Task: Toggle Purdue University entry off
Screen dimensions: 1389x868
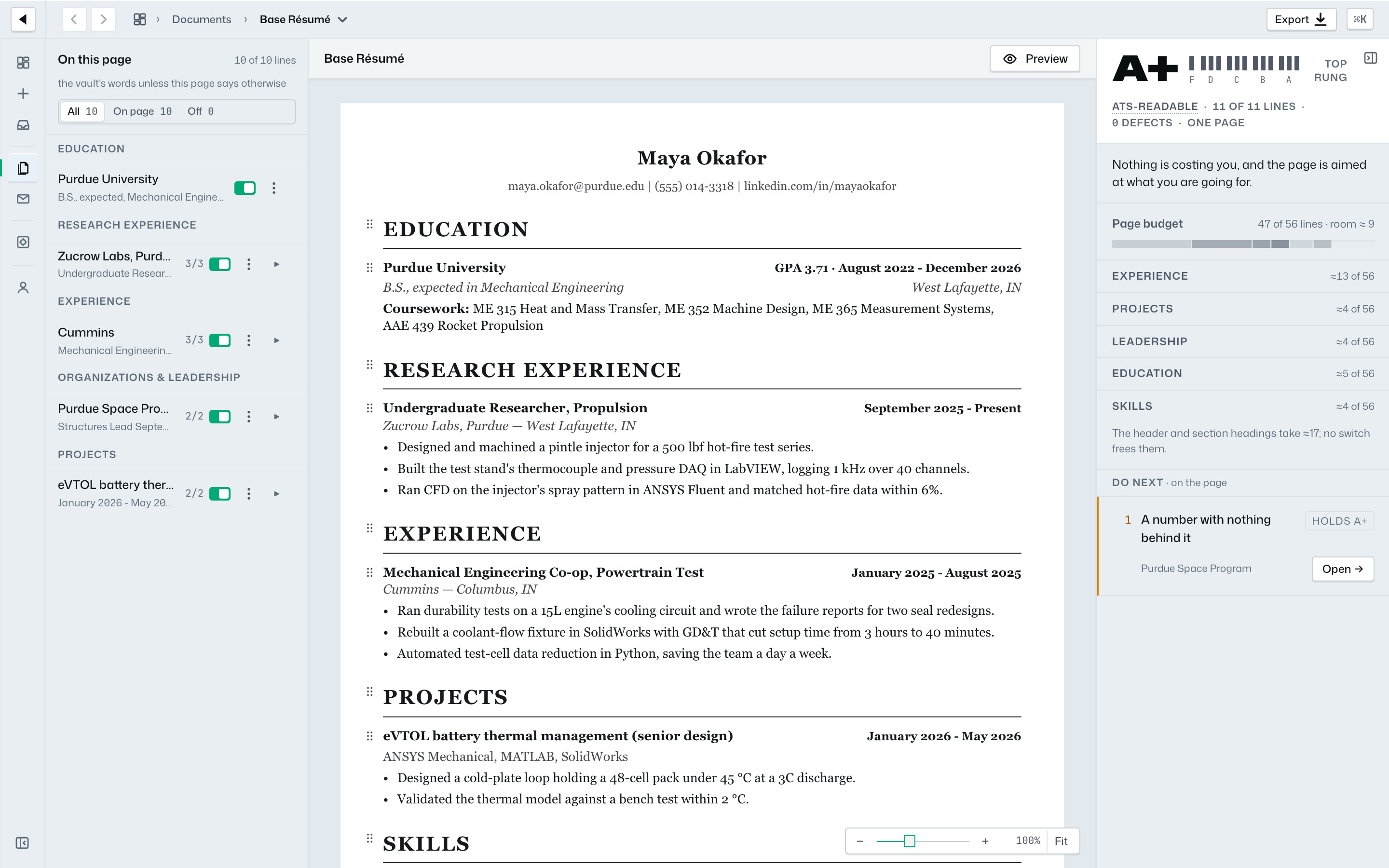Action: 245,188
